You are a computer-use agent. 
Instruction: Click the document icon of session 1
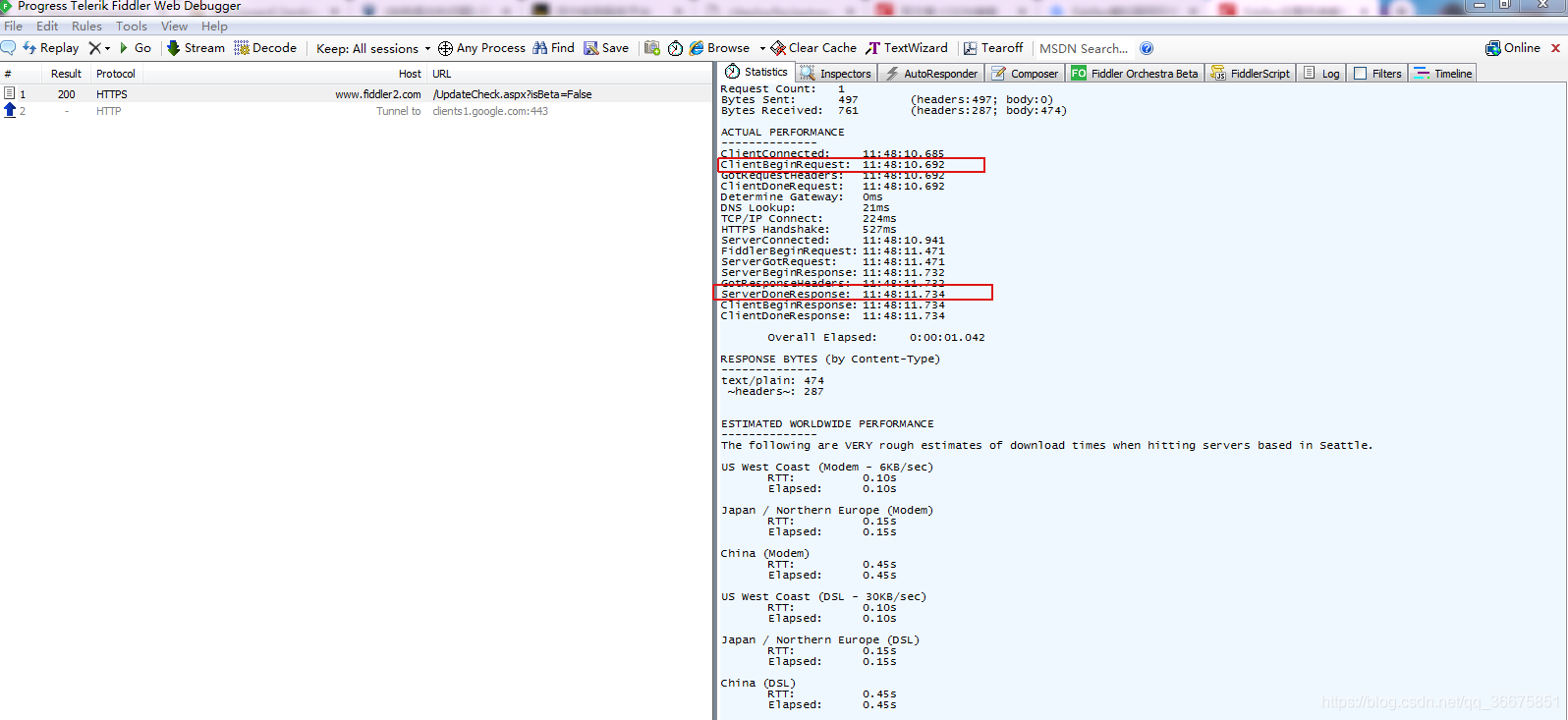(9, 93)
